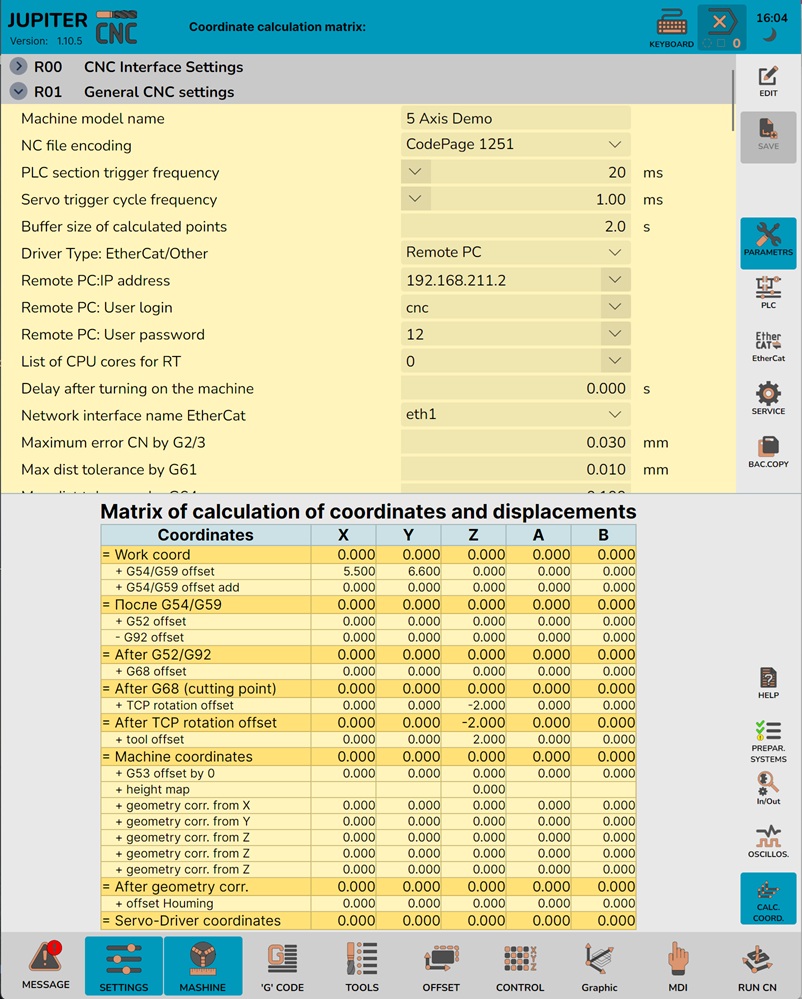The height and width of the screenshot is (999, 802).
Task: Open the In/Out signals viewer
Action: tap(768, 787)
